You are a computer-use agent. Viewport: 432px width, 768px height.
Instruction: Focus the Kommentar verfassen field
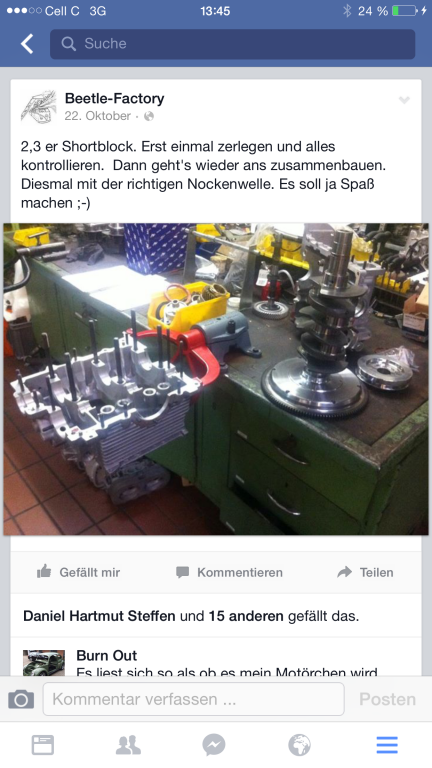pos(193,699)
